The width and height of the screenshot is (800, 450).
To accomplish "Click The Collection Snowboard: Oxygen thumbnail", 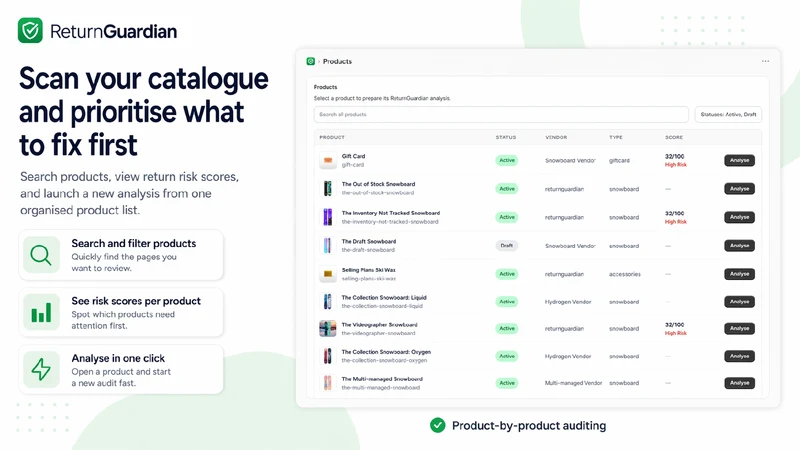I will click(x=328, y=356).
